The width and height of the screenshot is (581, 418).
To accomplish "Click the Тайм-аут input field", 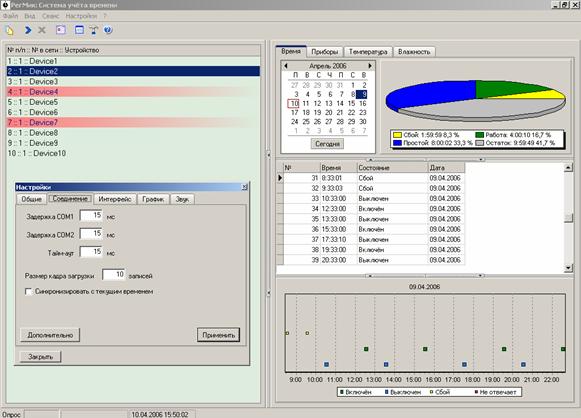I will (91, 252).
